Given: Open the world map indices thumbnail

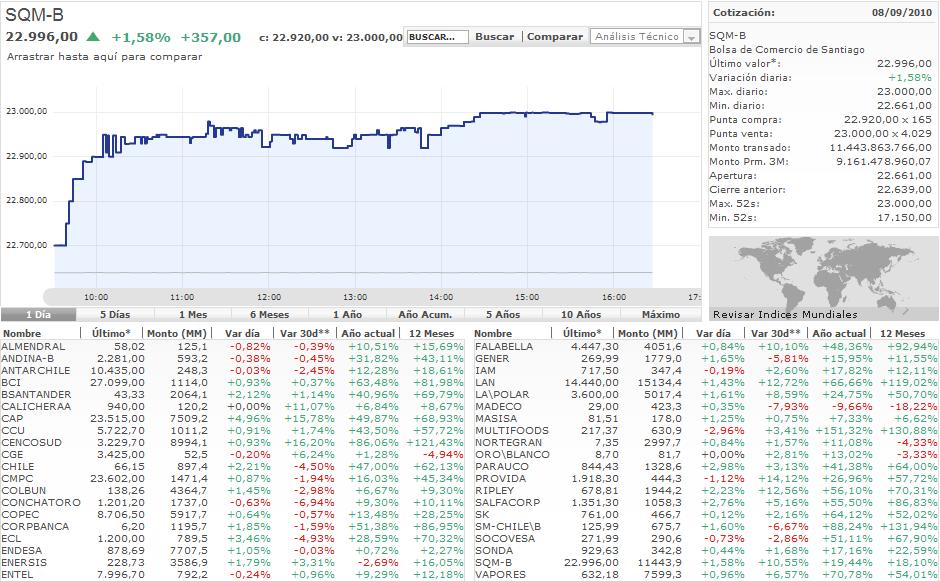Looking at the screenshot, I should (822, 272).
